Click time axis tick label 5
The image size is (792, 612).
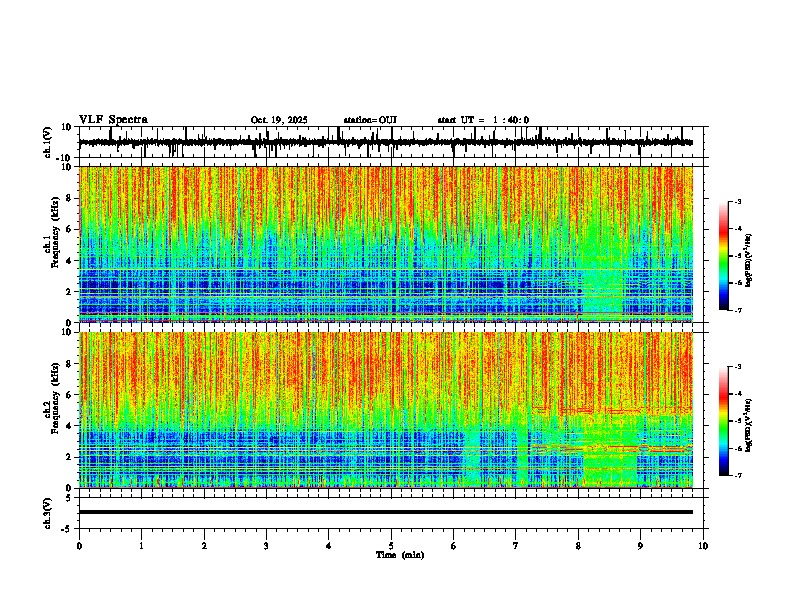tap(391, 546)
